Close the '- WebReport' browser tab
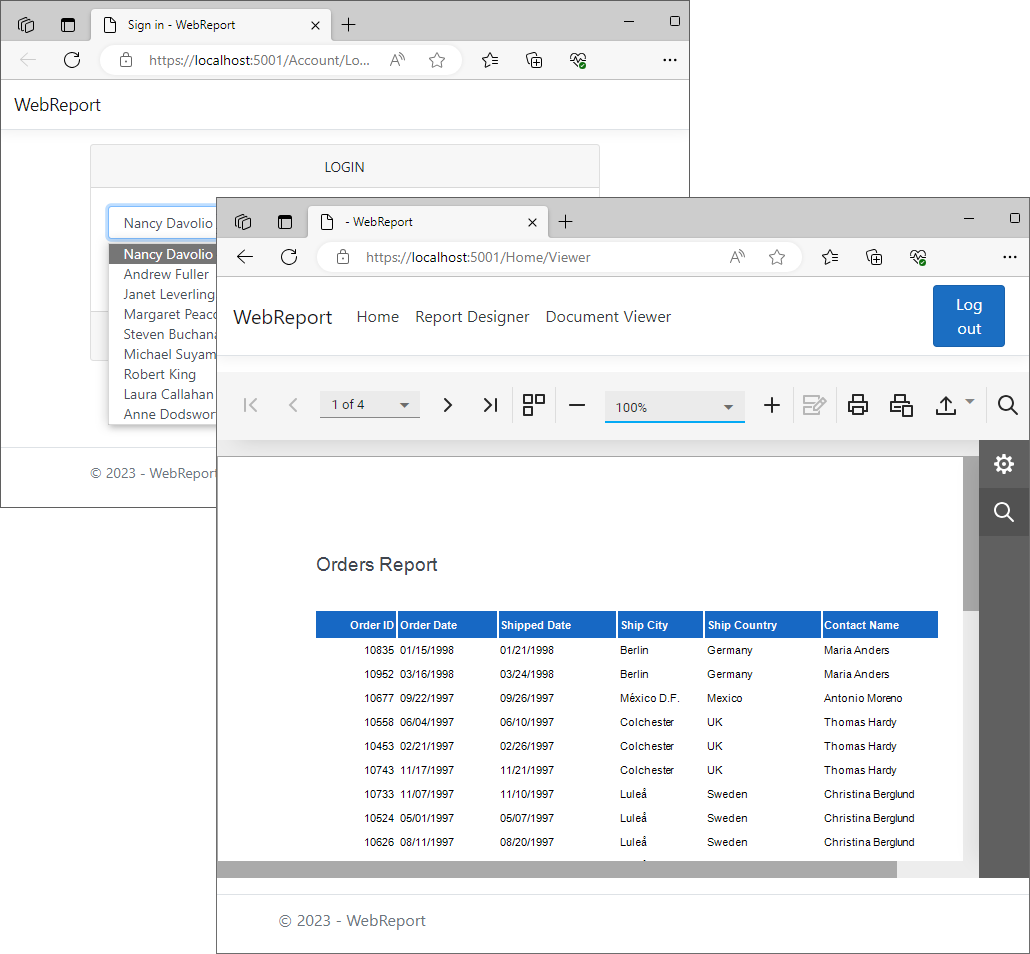Viewport: 1030px width, 954px height. pyautogui.click(x=532, y=223)
